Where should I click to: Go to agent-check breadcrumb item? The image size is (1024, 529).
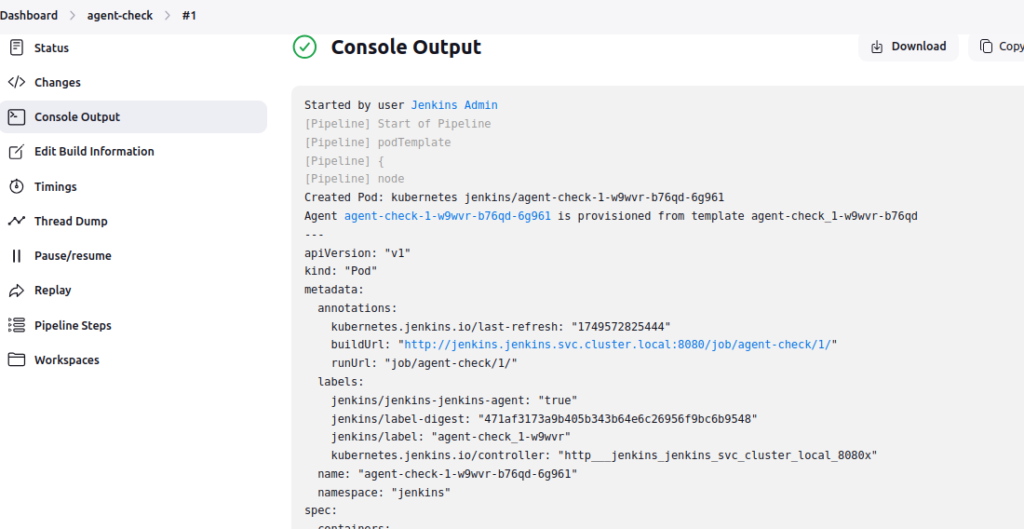coord(120,15)
